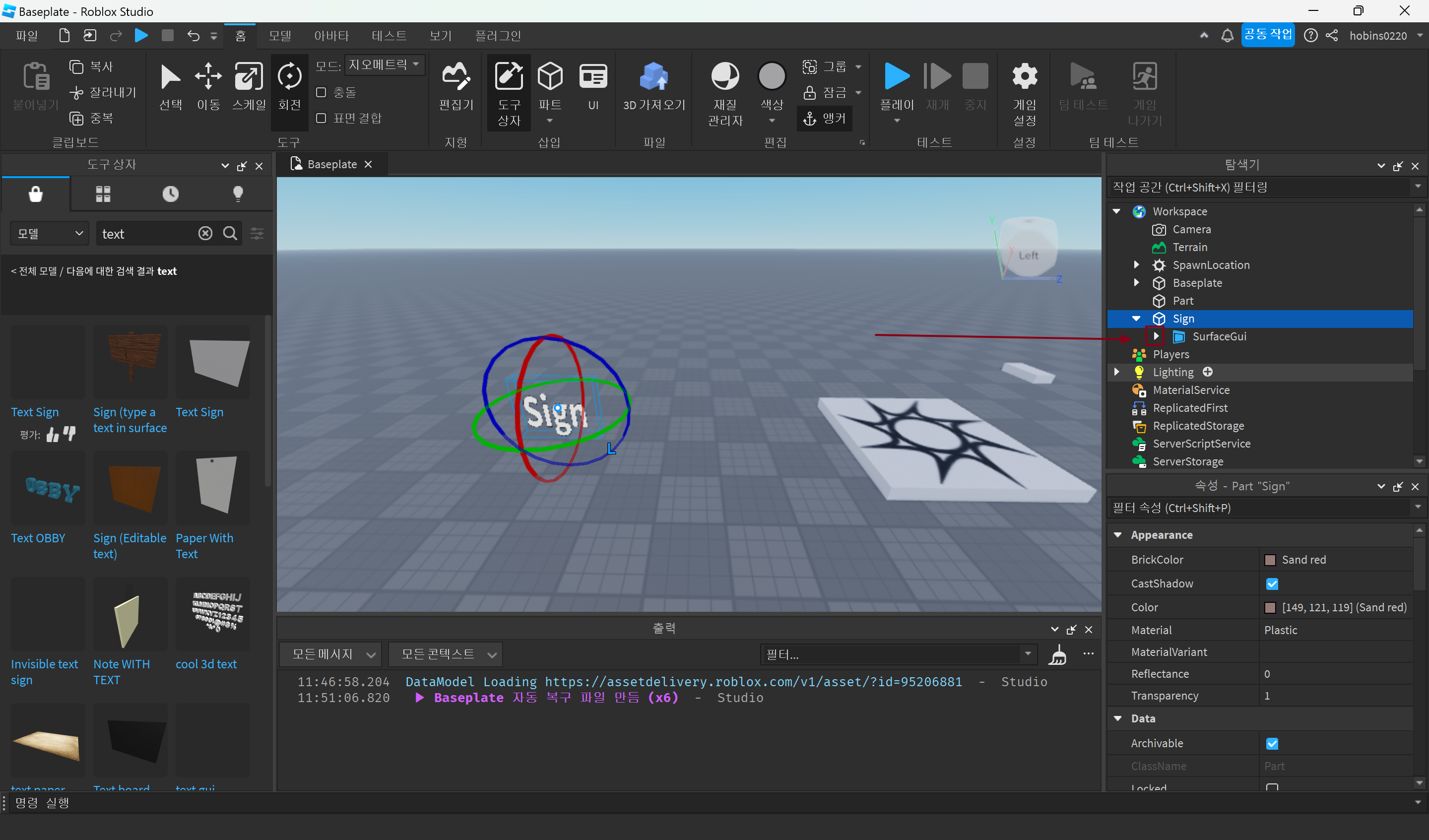Open the 파일 (File) menu

click(26, 36)
